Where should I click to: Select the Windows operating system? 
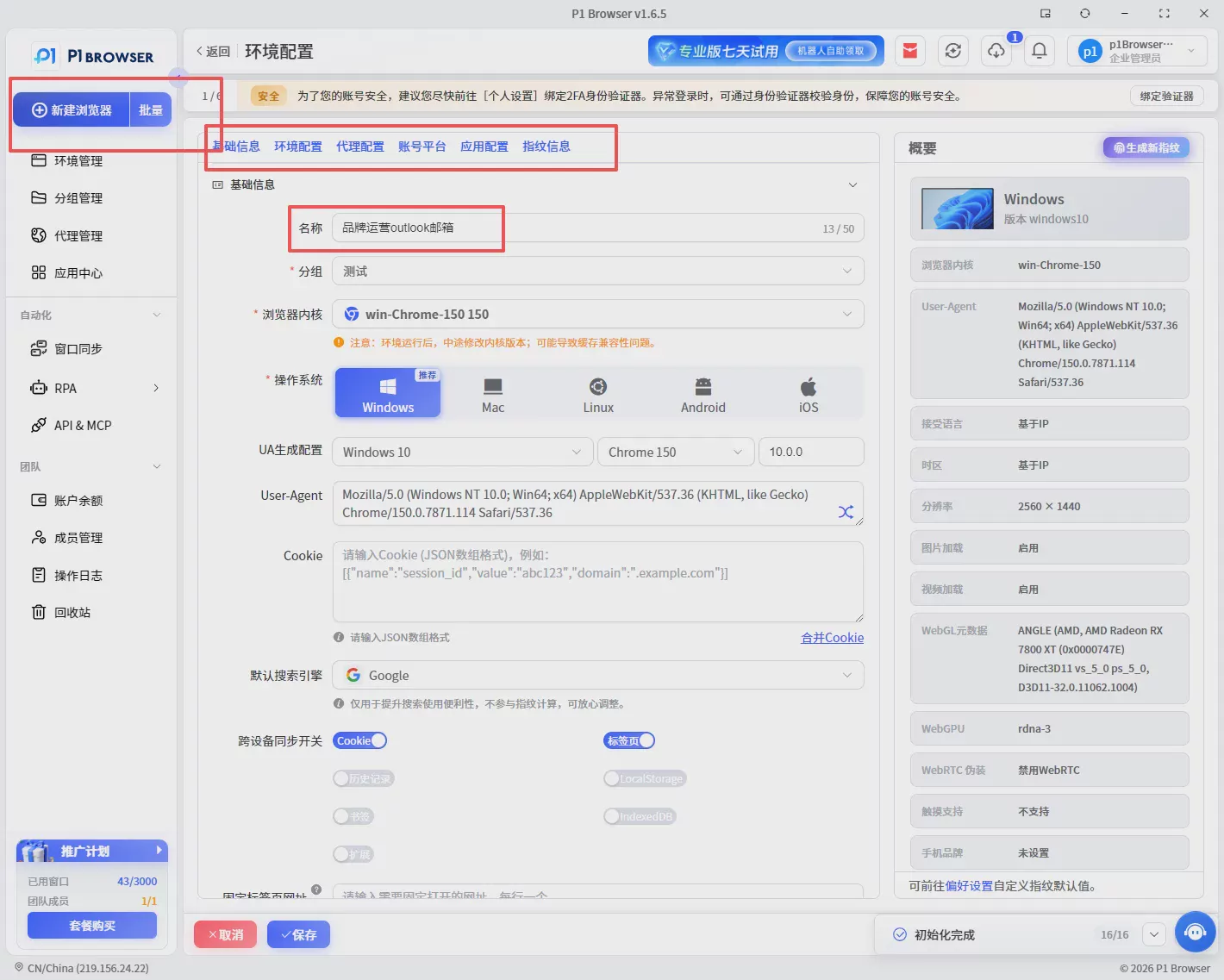[x=388, y=393]
